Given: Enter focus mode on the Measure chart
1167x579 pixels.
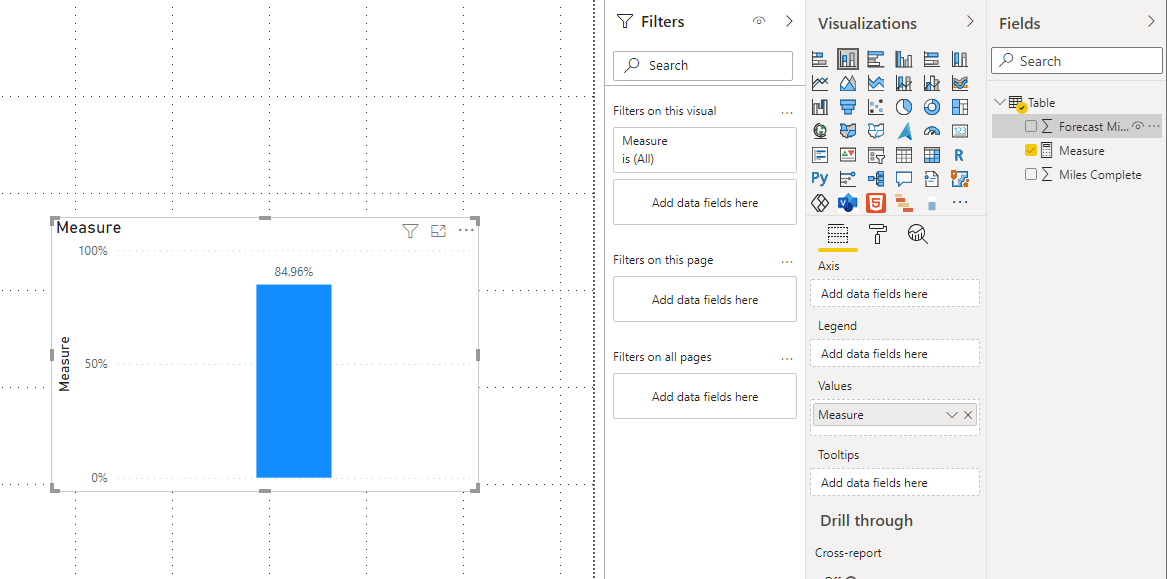Looking at the screenshot, I should [x=438, y=231].
